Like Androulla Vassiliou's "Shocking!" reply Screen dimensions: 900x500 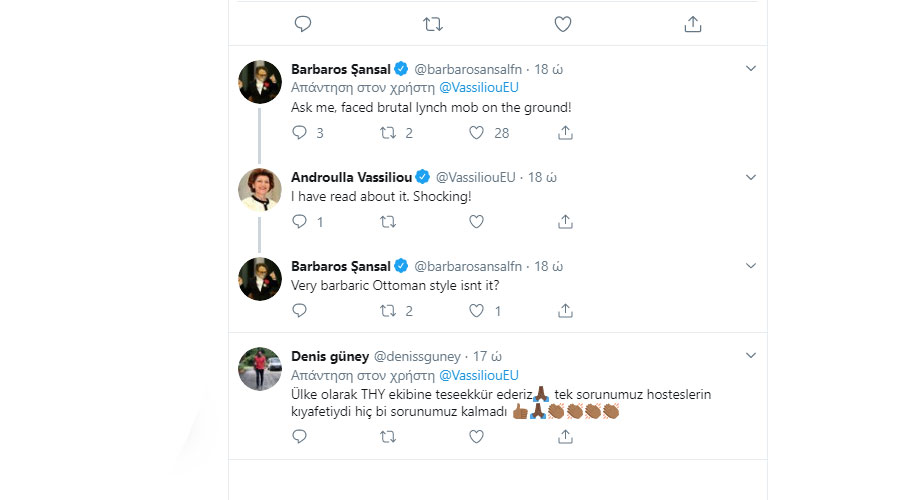(476, 222)
